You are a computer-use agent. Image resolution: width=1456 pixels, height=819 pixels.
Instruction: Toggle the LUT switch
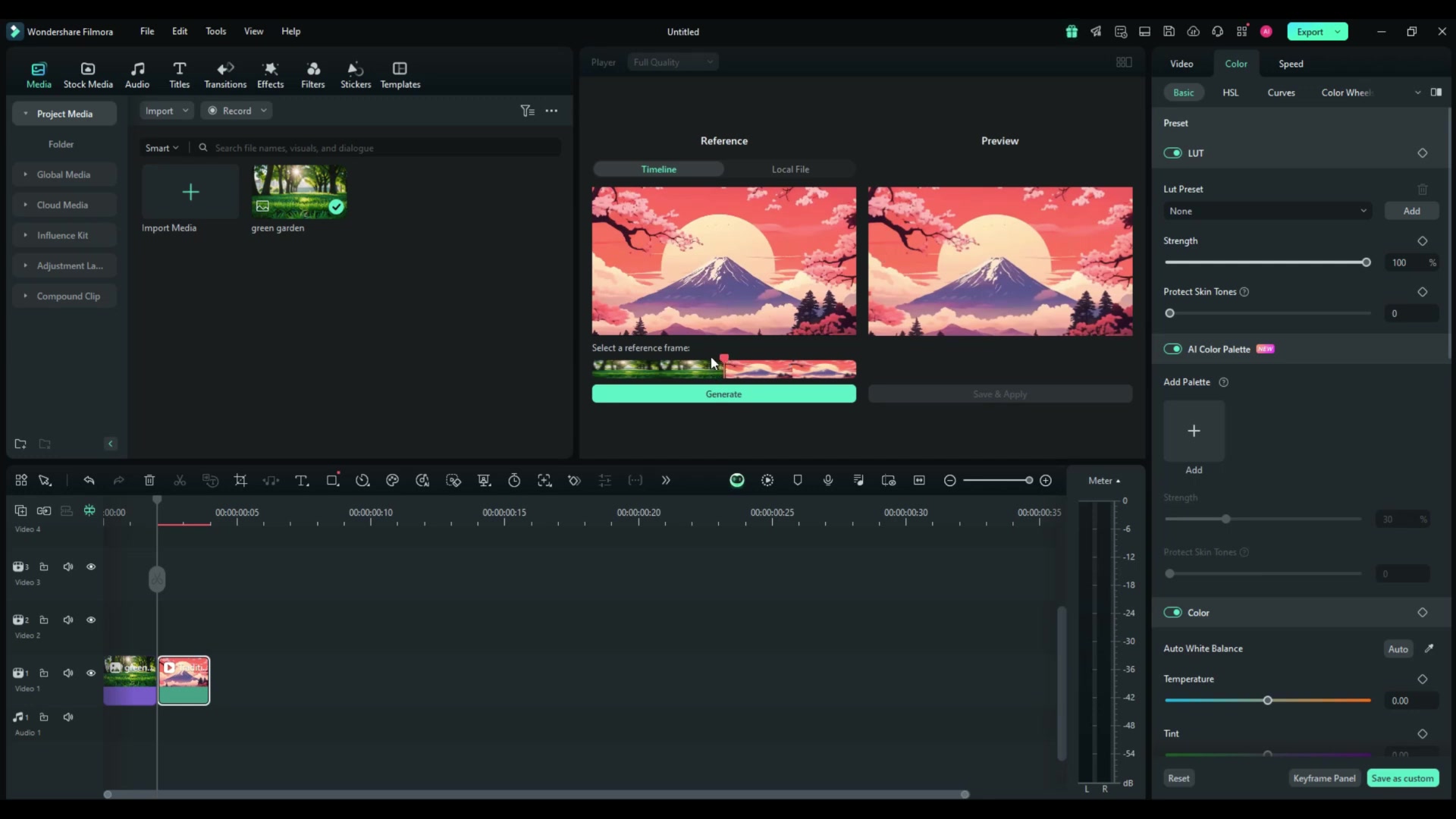click(x=1172, y=153)
